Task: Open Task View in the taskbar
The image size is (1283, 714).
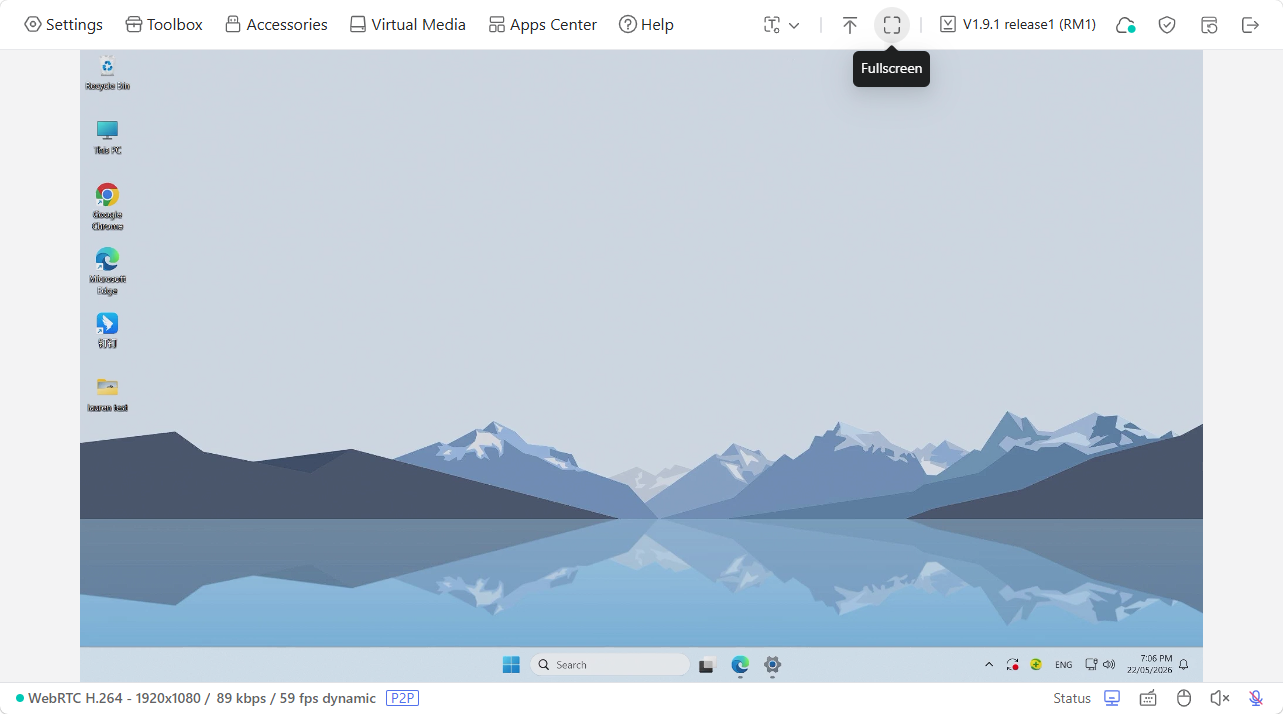Action: [707, 665]
